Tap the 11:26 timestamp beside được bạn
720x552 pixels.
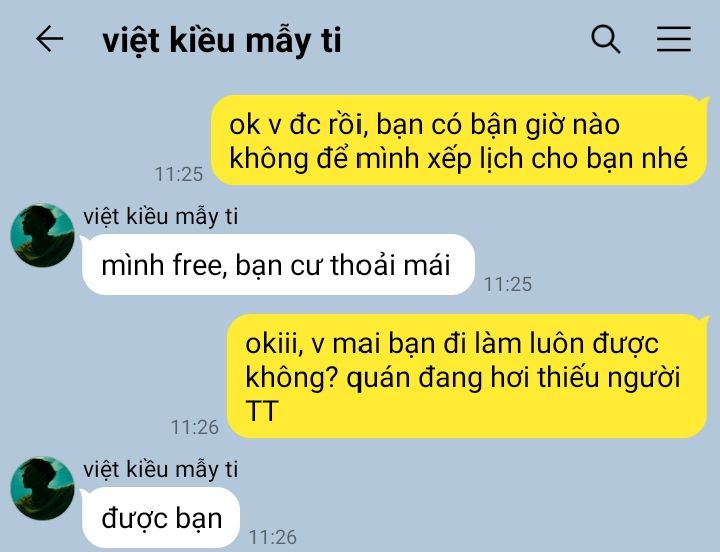[273, 537]
